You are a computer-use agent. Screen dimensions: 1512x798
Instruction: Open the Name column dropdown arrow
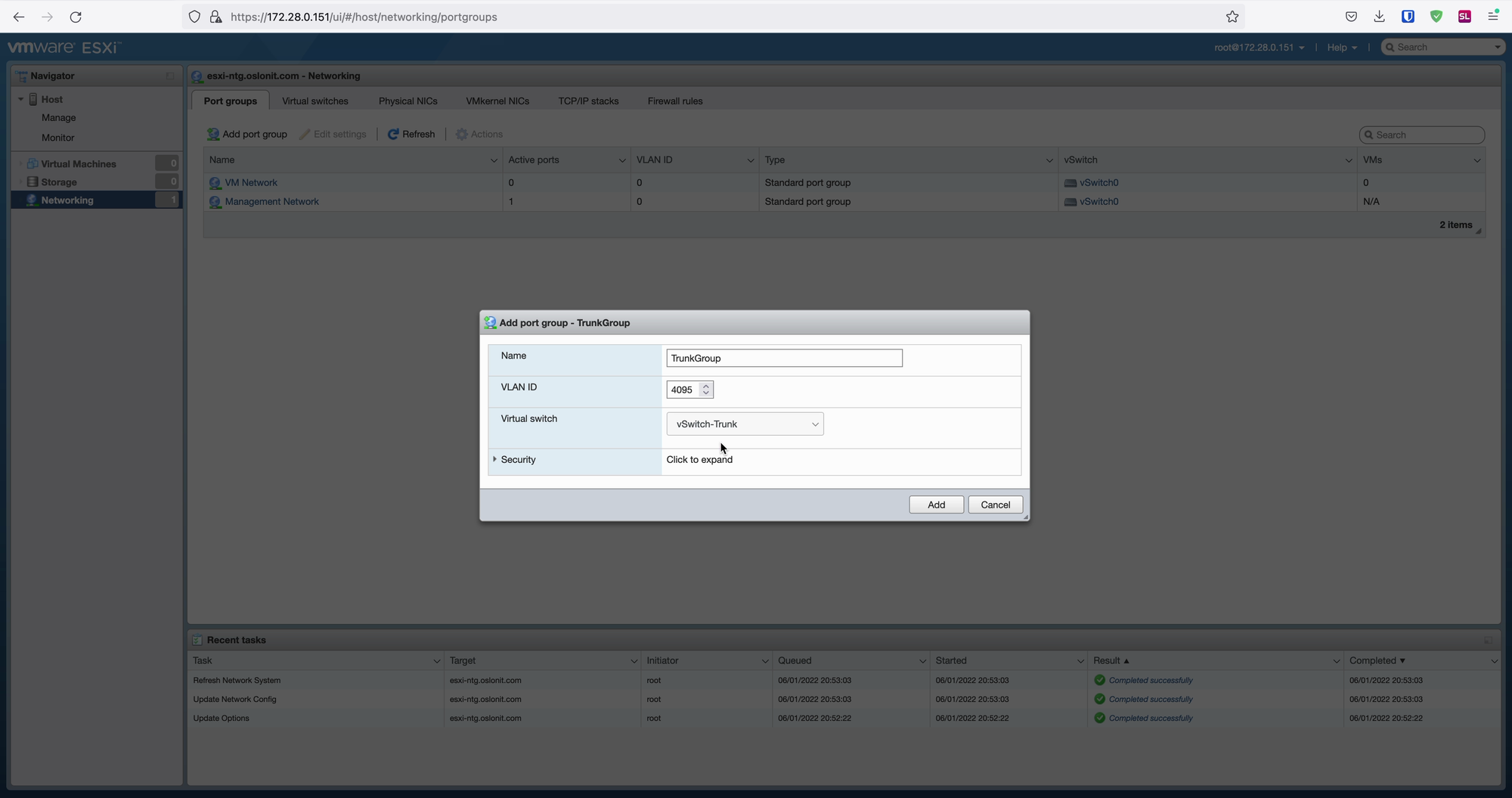coord(494,160)
